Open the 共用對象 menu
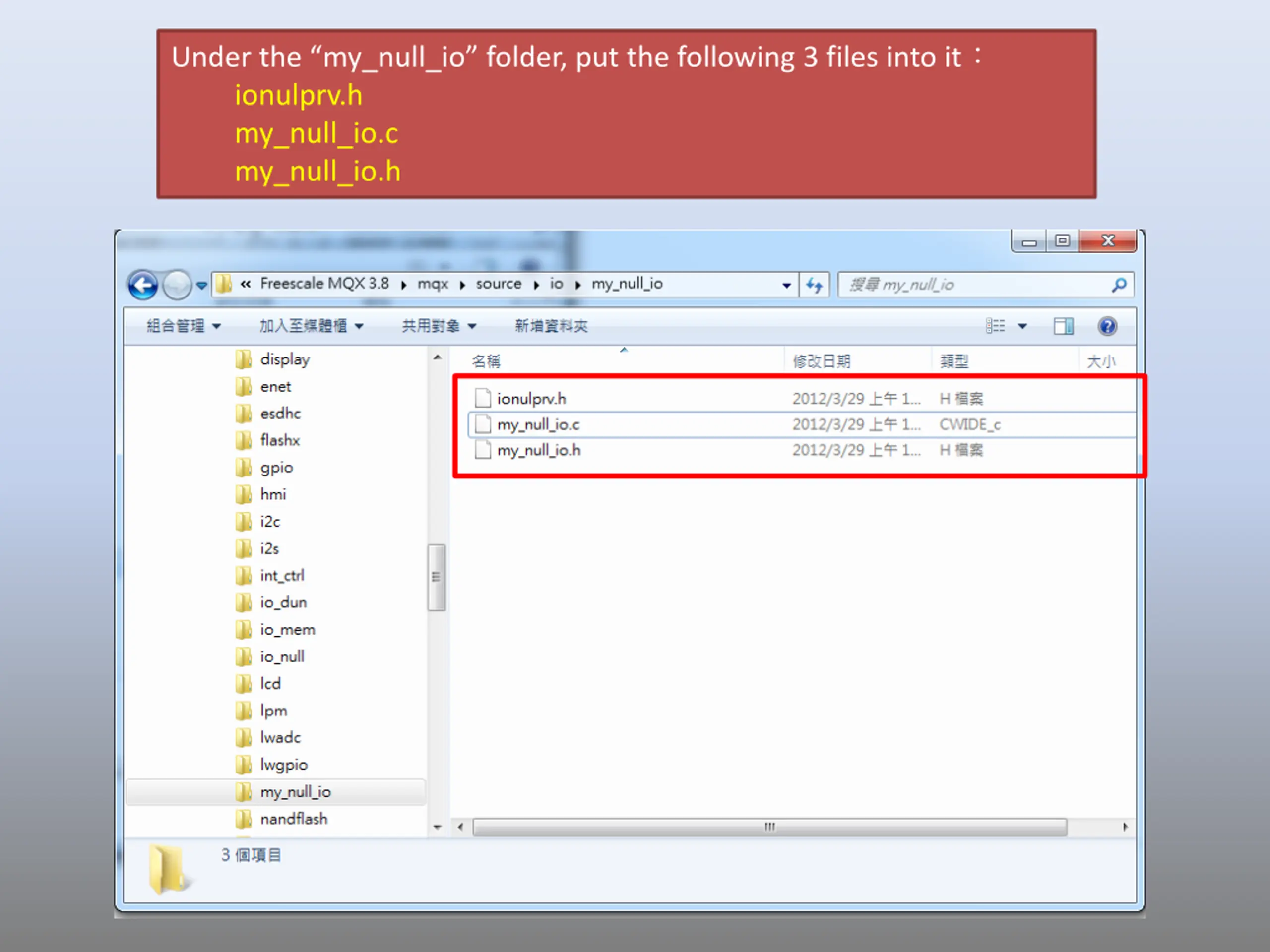 439,327
